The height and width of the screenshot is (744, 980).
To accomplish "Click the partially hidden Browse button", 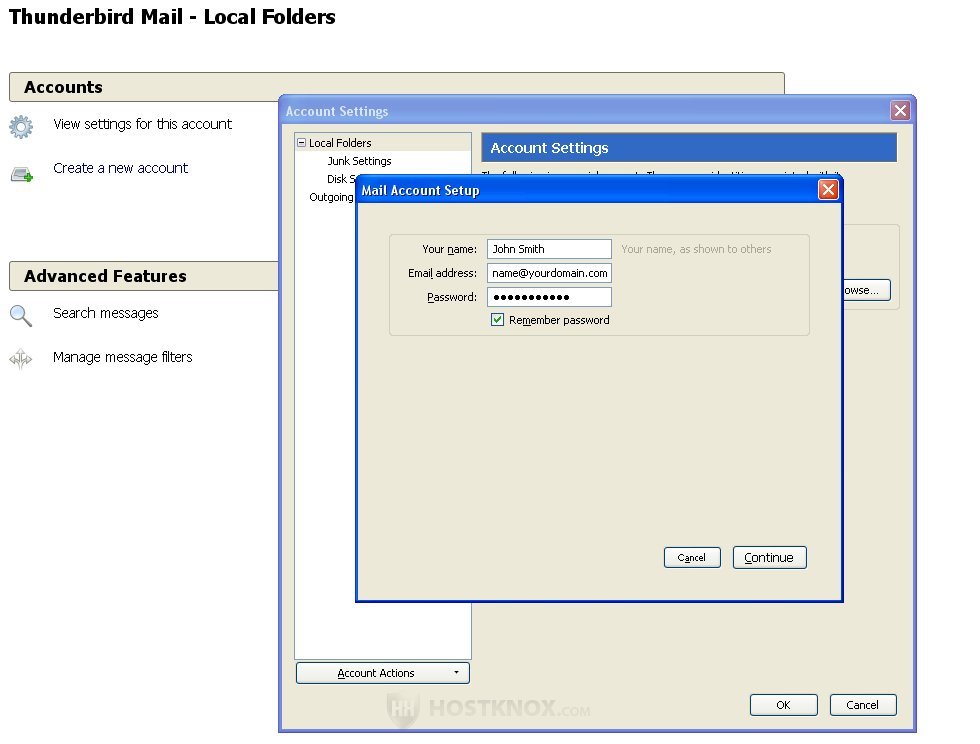I will click(867, 290).
